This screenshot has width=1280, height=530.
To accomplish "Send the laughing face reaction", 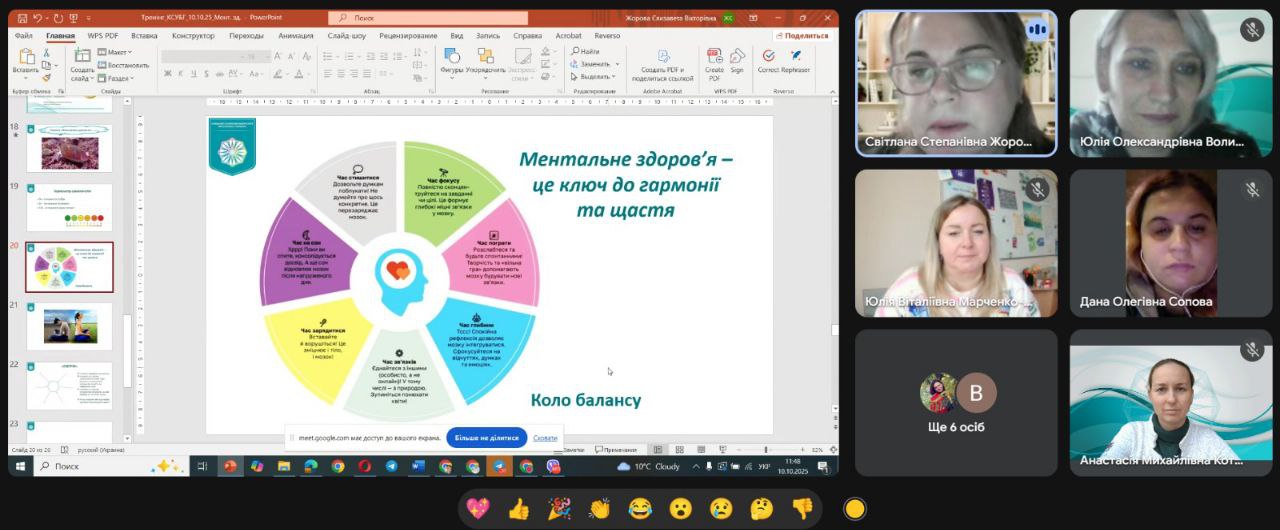I will pyautogui.click(x=640, y=509).
